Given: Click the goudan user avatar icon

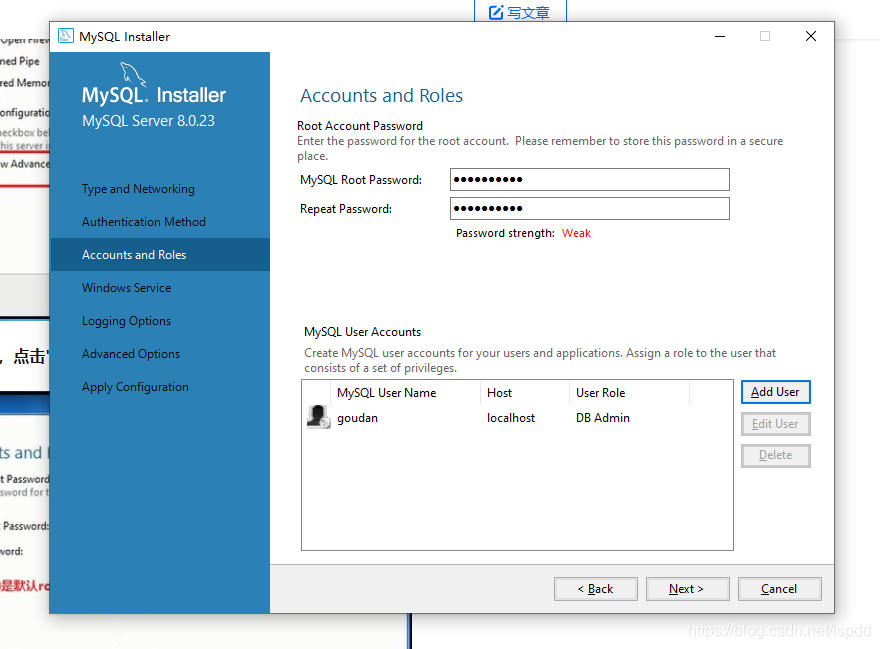Looking at the screenshot, I should [x=318, y=417].
